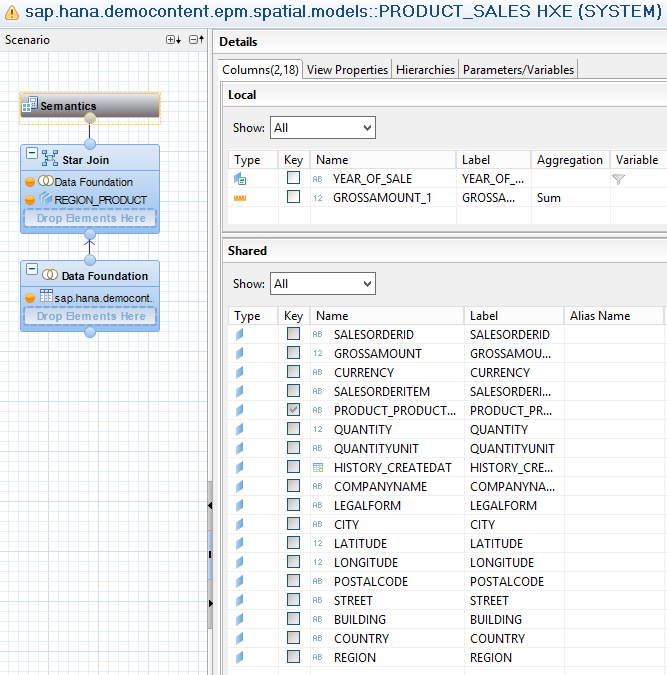
Task: Click the warning icon in the title
Action: coord(12,12)
